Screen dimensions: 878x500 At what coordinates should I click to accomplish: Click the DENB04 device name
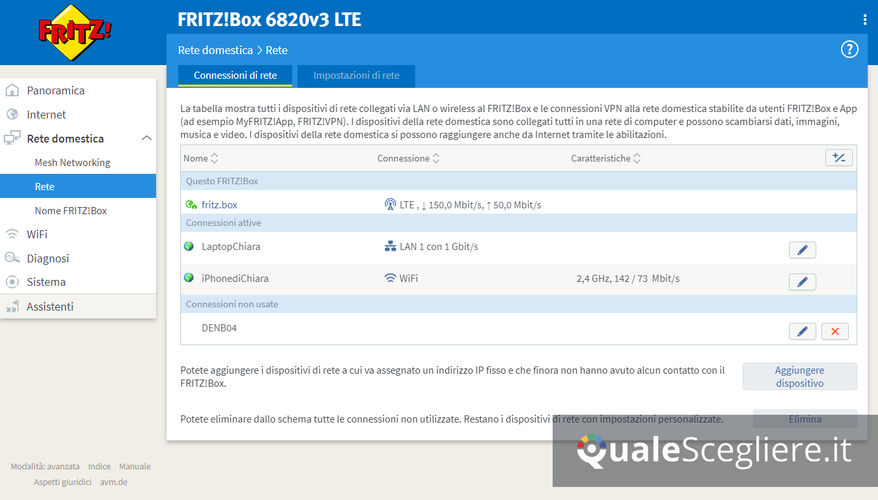(x=219, y=328)
